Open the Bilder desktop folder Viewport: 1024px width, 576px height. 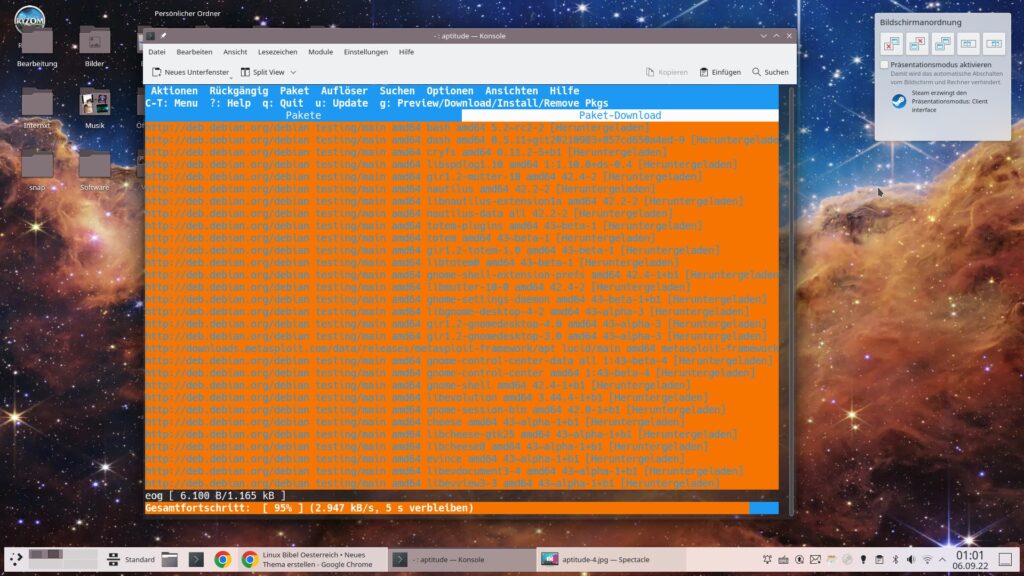click(x=95, y=48)
